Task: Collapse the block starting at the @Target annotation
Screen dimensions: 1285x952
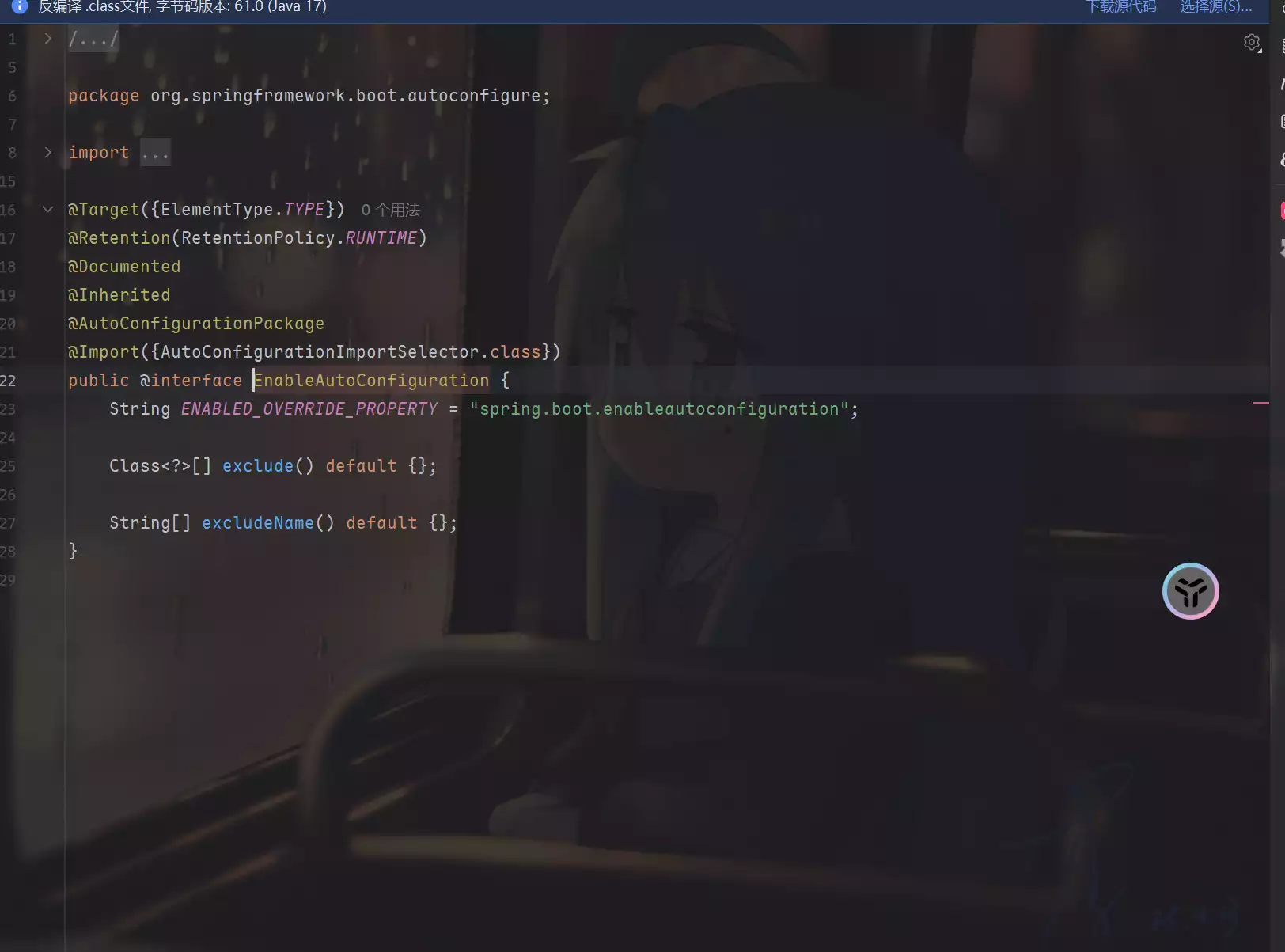Action: click(48, 210)
